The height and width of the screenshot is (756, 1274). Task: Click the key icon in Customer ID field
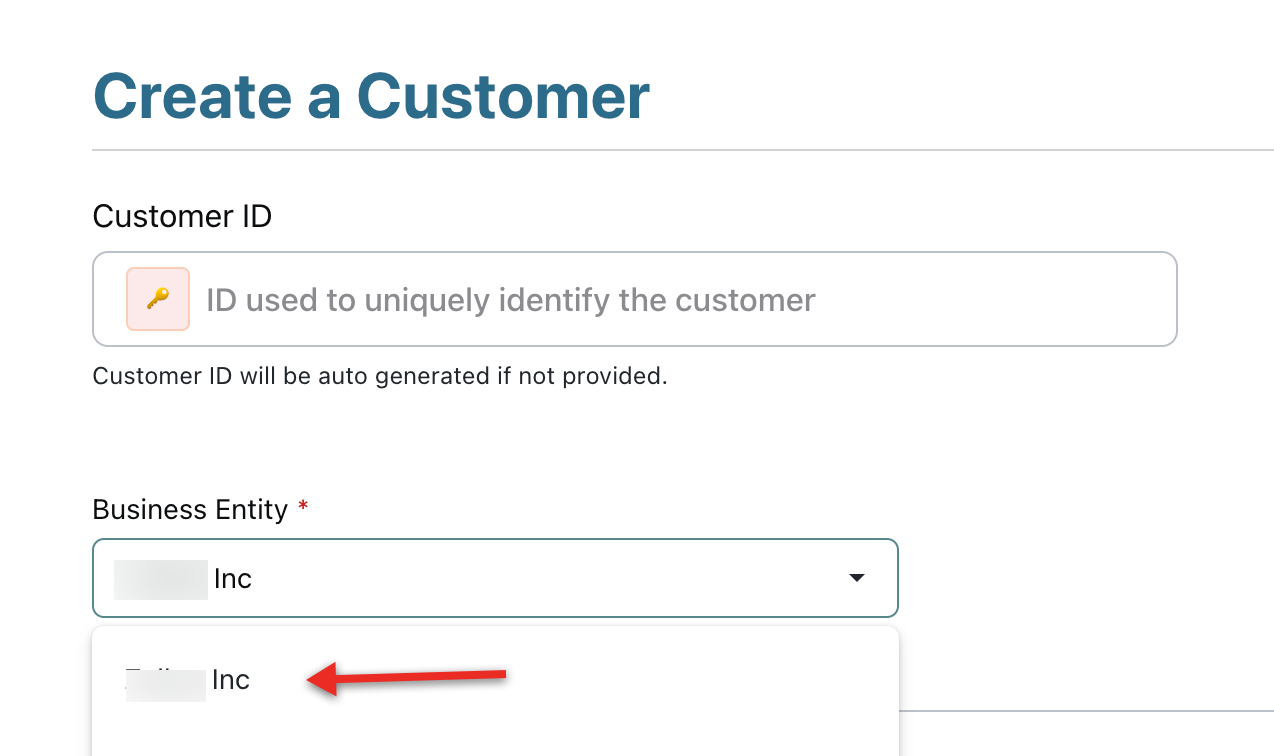[158, 299]
